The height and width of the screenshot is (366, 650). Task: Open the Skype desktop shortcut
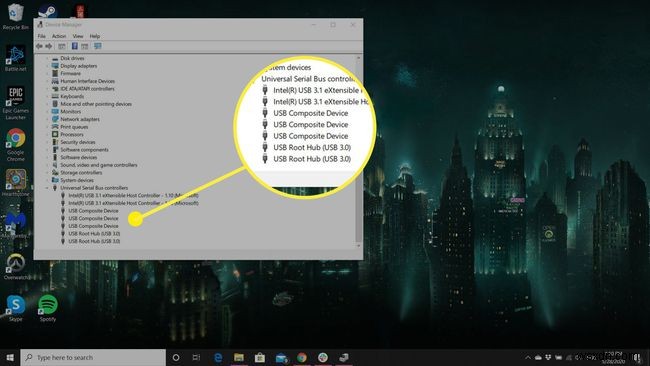16,308
